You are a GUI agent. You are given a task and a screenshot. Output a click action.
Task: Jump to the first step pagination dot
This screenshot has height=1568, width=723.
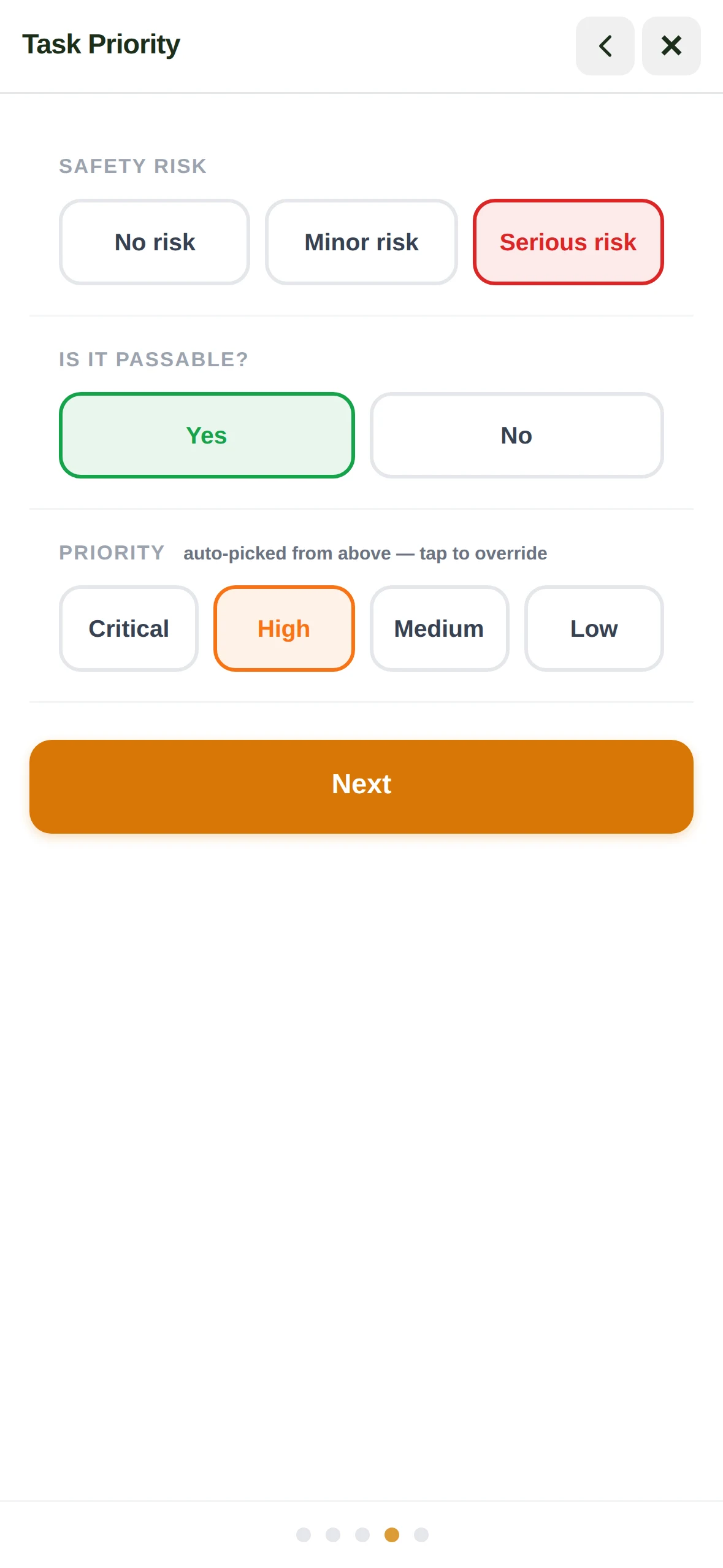(x=304, y=1534)
